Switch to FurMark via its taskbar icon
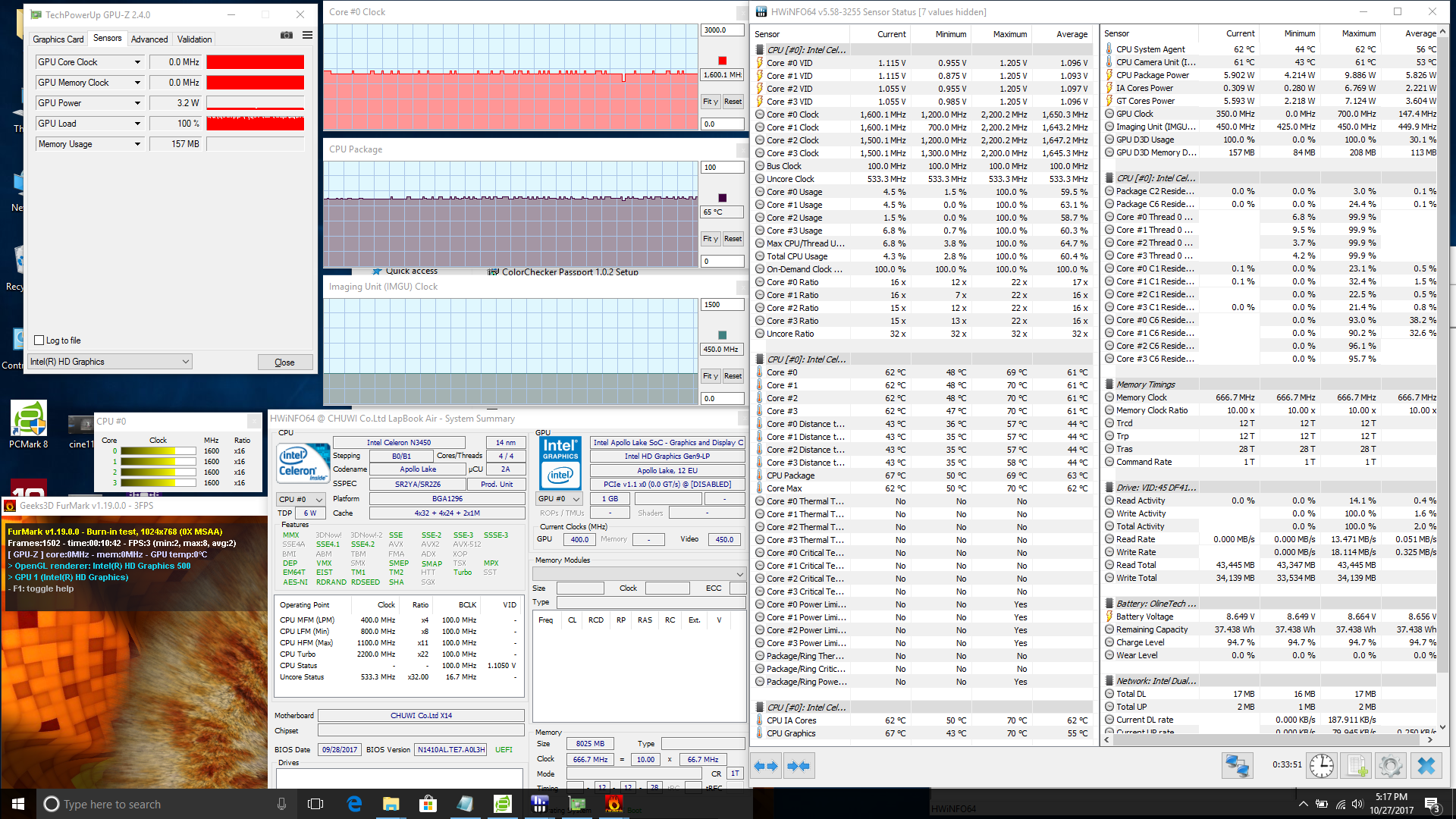 [x=614, y=804]
